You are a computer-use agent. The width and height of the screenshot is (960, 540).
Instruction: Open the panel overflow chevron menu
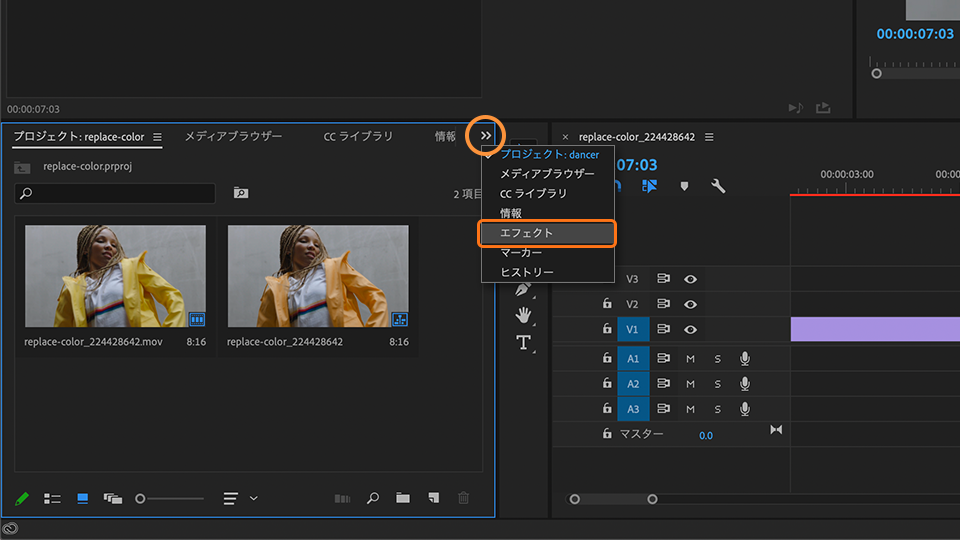pyautogui.click(x=485, y=136)
